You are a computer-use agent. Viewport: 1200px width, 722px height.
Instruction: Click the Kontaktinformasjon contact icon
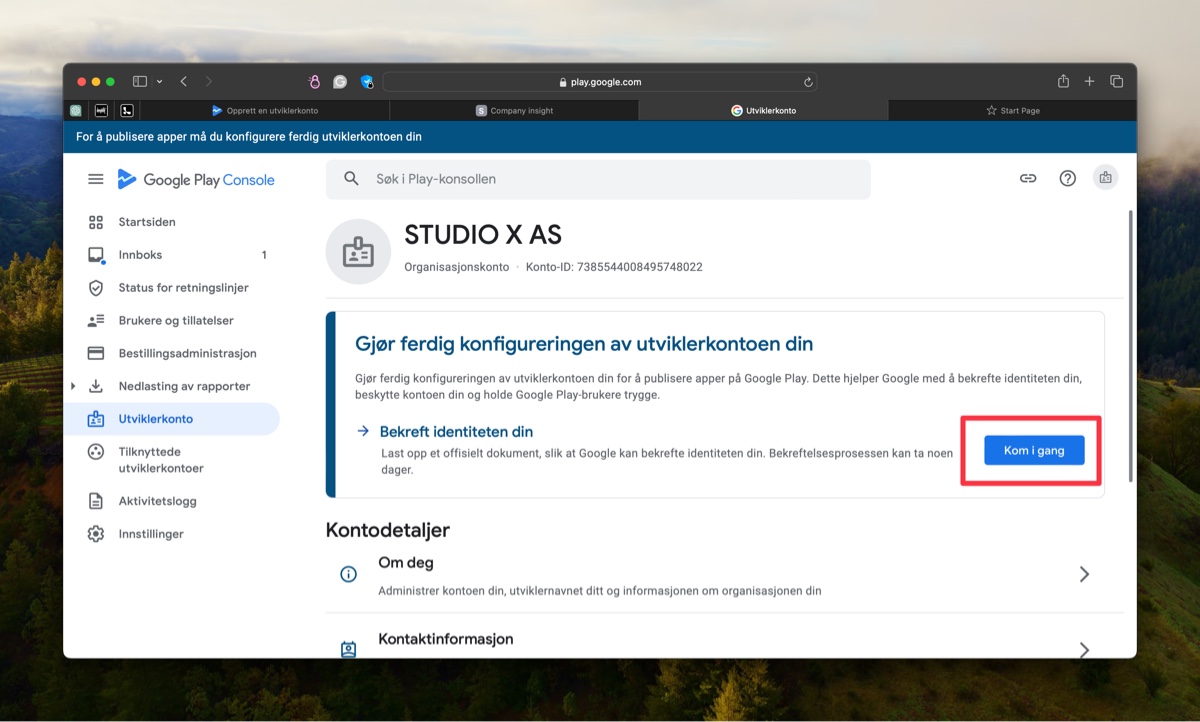348,649
